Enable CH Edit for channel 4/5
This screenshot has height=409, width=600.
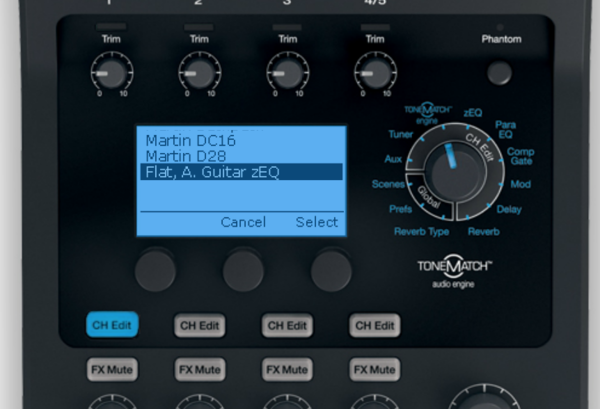tap(375, 326)
